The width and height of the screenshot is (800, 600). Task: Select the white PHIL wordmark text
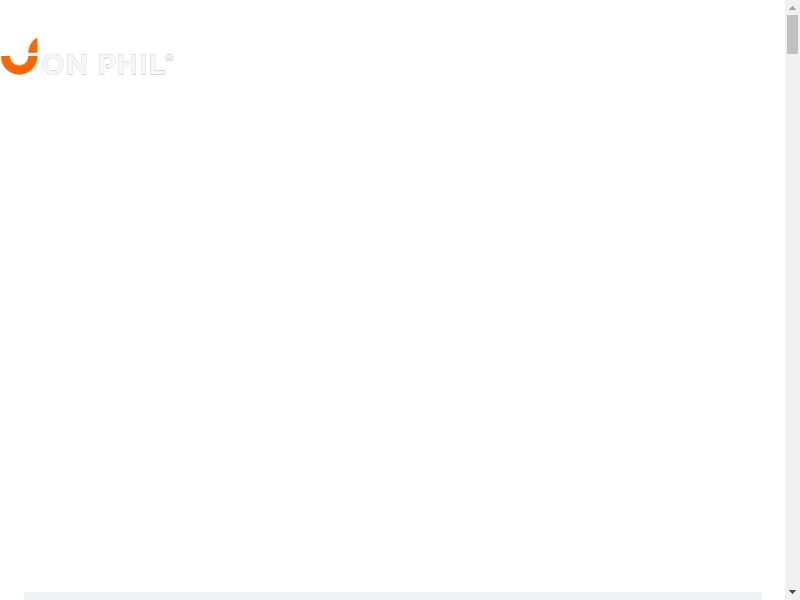click(133, 65)
